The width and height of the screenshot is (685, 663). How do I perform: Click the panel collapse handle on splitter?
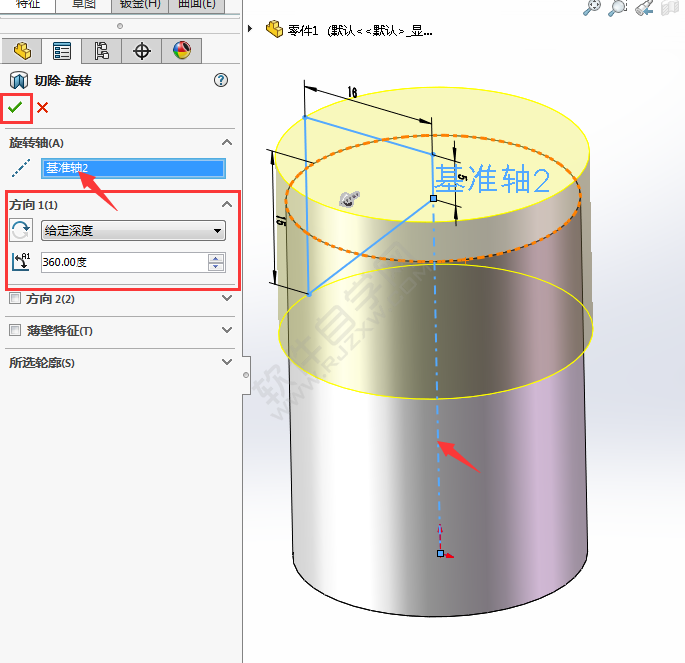point(246,375)
